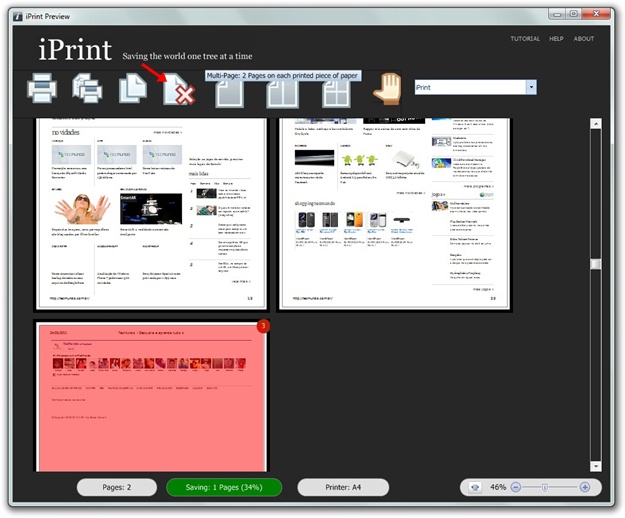The height and width of the screenshot is (518, 625).
Task: Click the Pages: 2 status button
Action: coord(117,487)
